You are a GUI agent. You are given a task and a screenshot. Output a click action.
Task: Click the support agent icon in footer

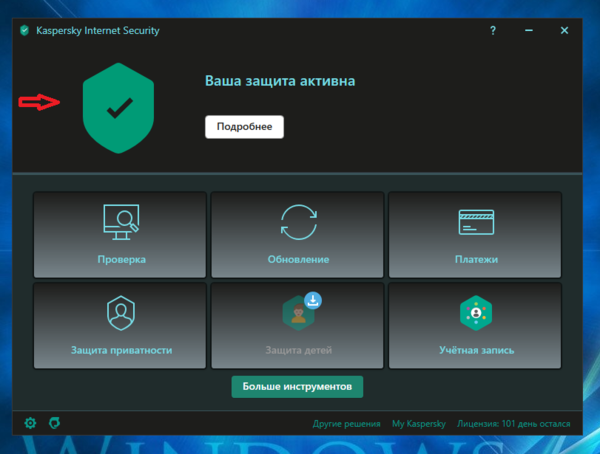[55, 423]
